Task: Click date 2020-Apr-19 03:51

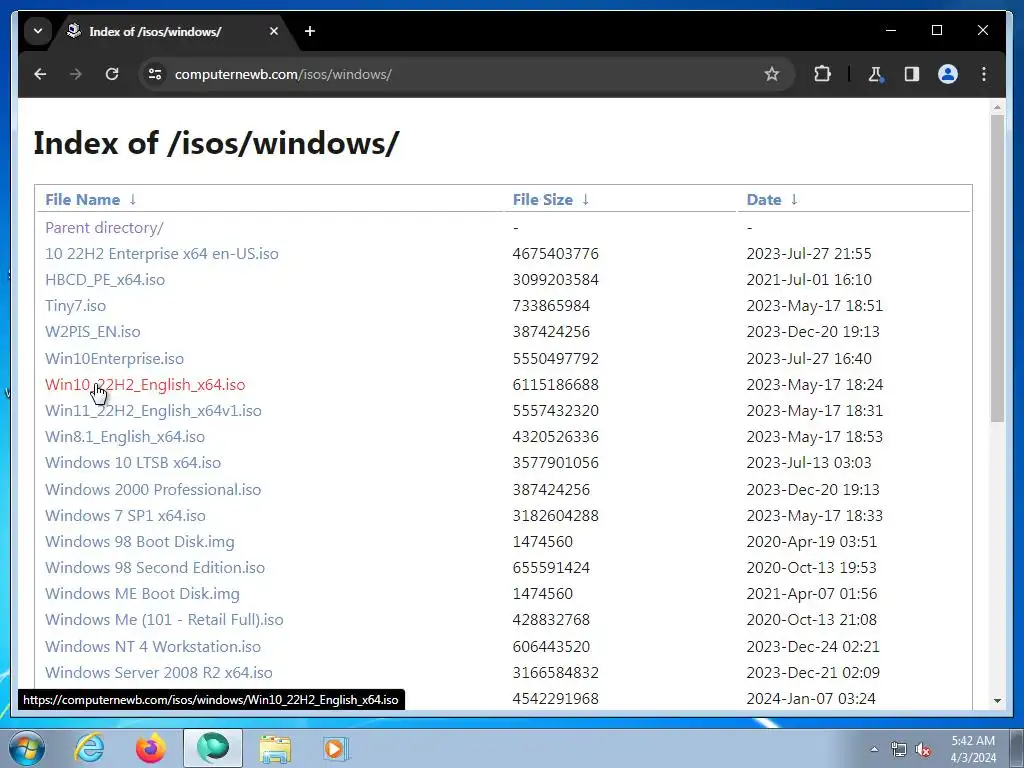Action: click(x=811, y=542)
